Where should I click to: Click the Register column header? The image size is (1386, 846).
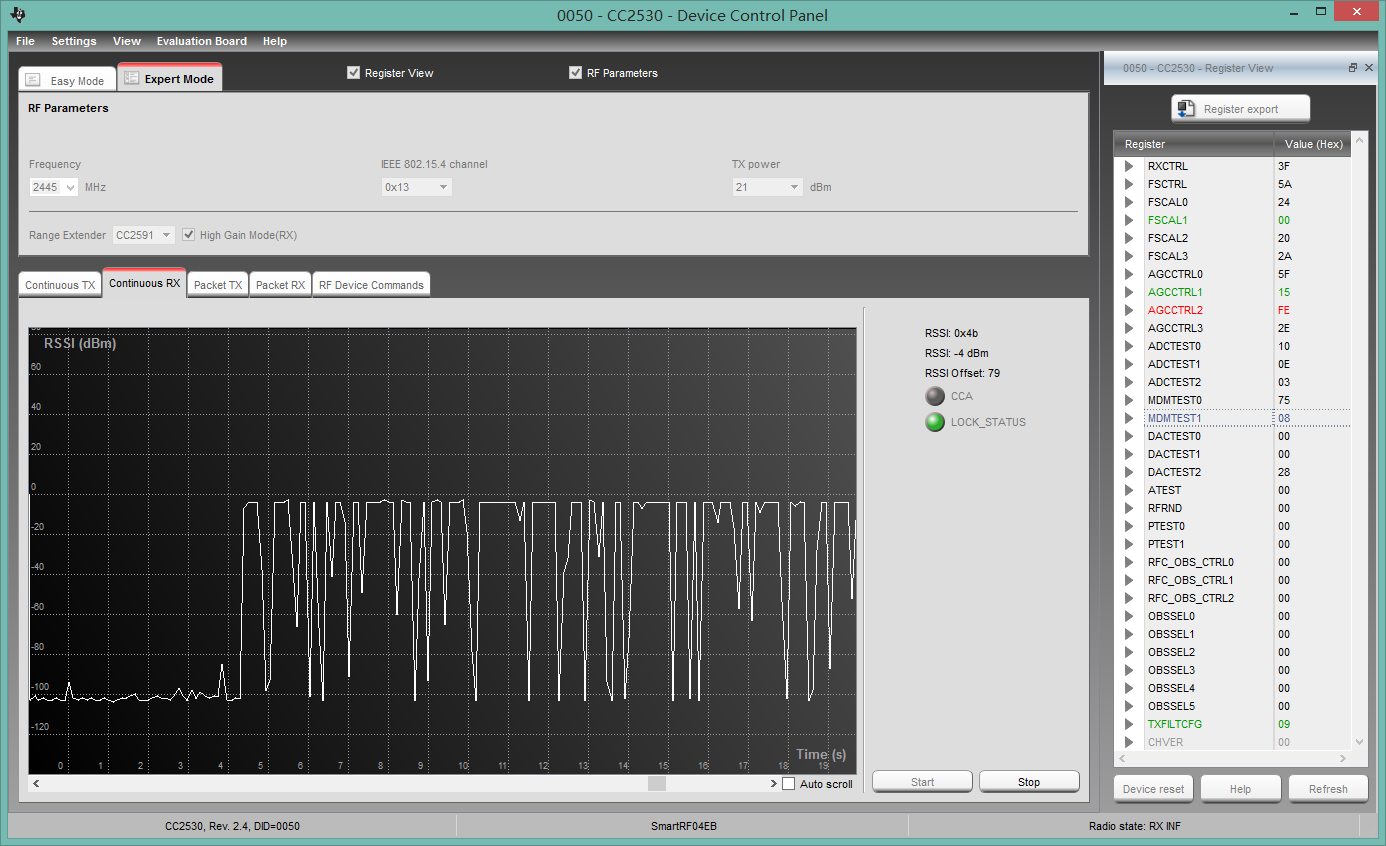coord(1194,144)
